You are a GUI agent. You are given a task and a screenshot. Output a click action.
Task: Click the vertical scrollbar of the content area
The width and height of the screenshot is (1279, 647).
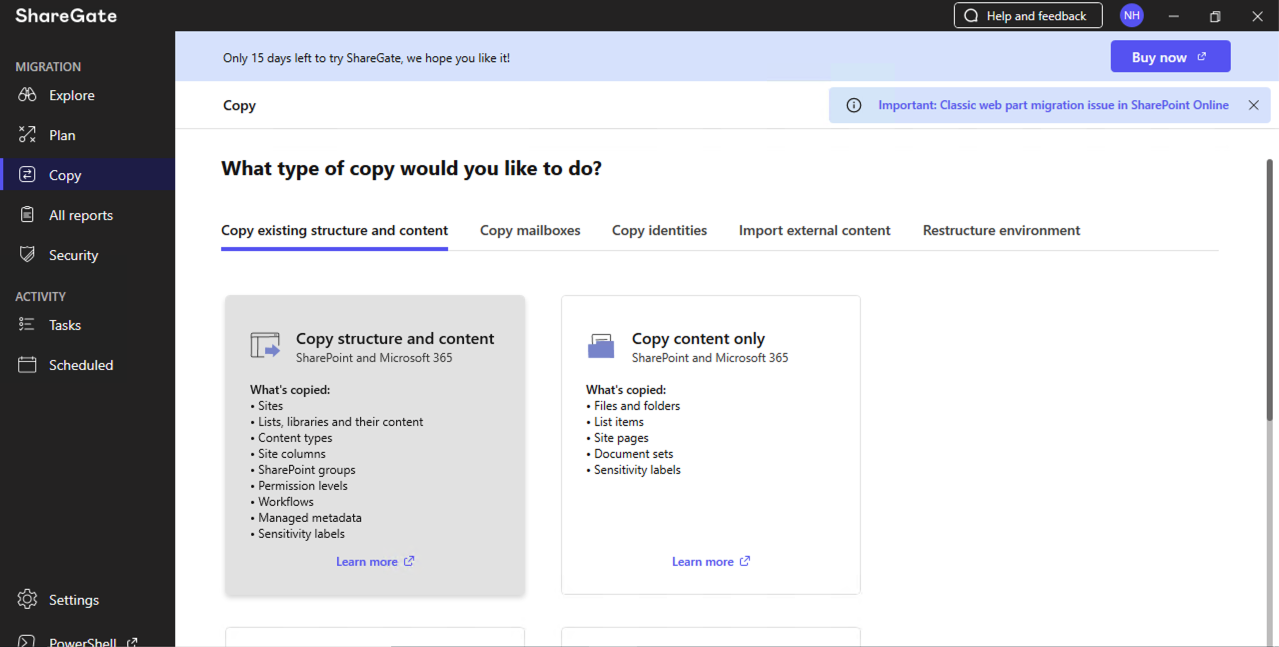(1270, 290)
